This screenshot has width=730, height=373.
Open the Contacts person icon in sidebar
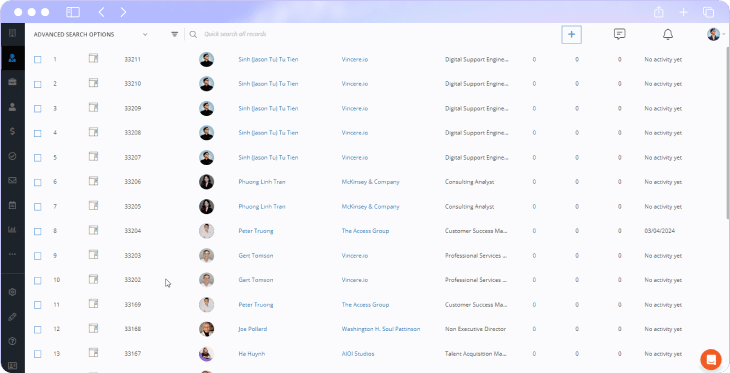coord(13,107)
